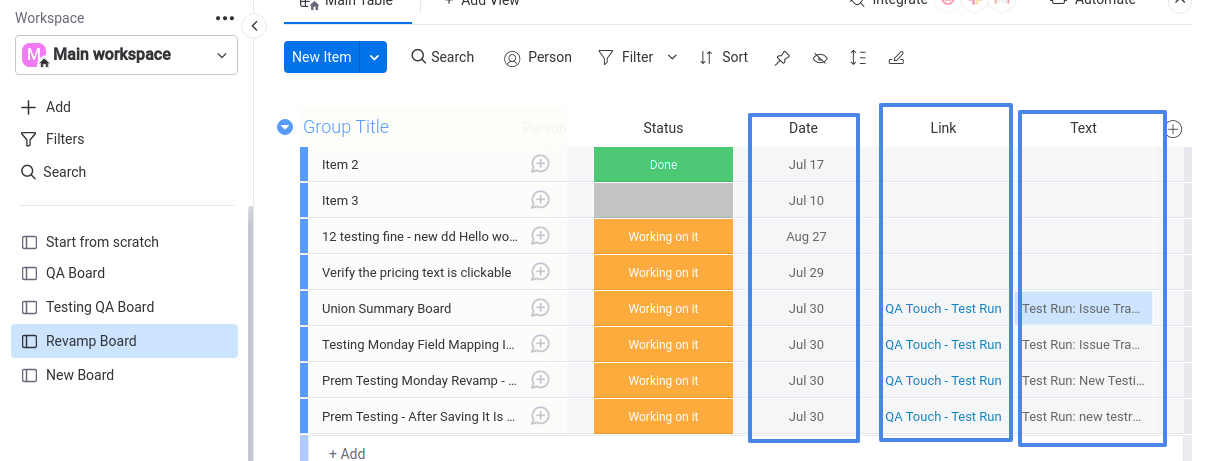1217x461 pixels.
Task: Click the conditional coloring brush icon
Action: (897, 58)
